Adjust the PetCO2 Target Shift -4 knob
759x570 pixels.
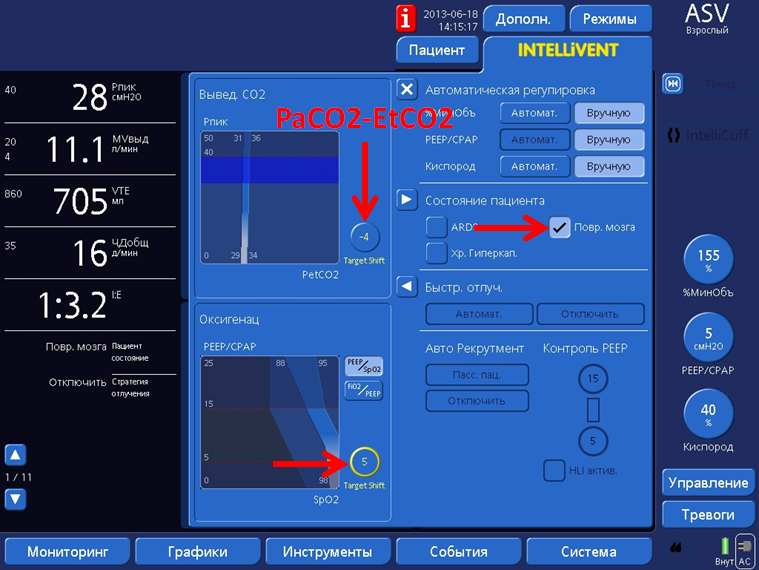tap(366, 238)
